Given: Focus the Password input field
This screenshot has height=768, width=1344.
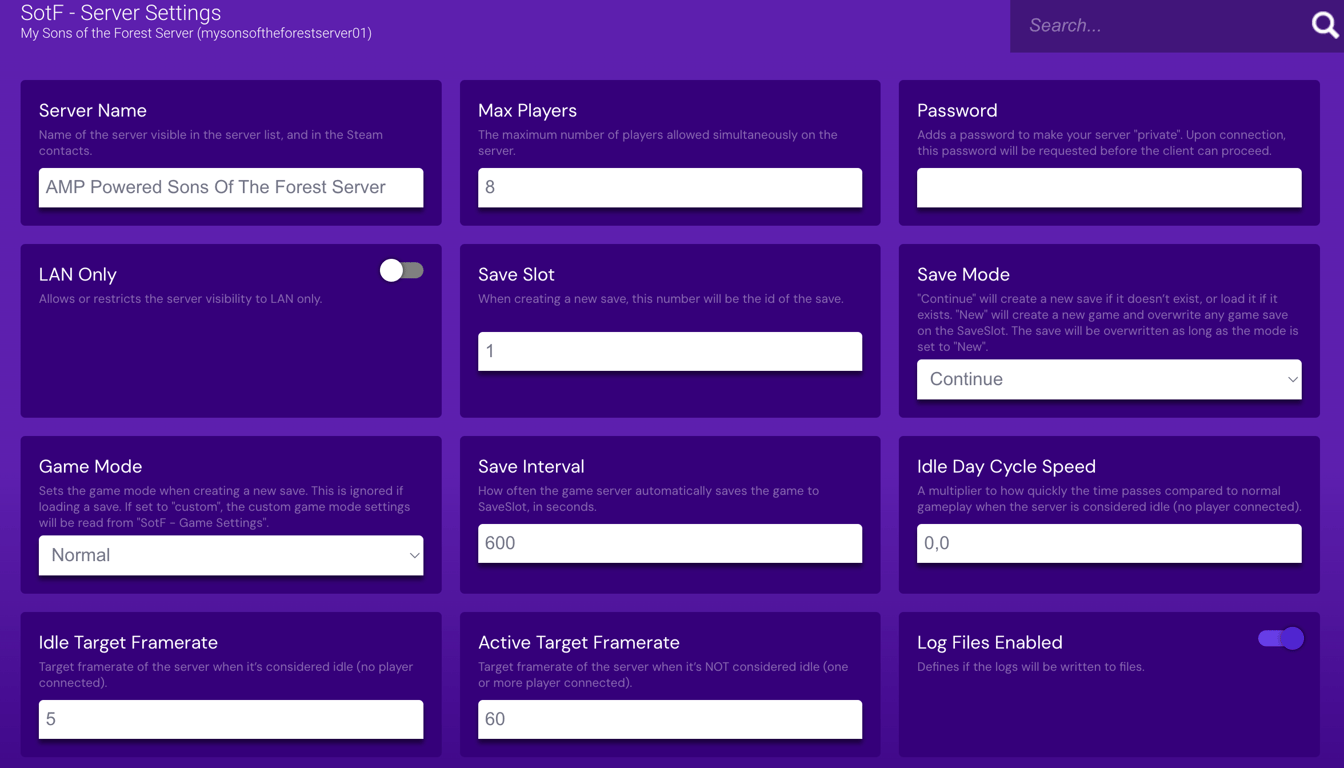Looking at the screenshot, I should [1109, 187].
